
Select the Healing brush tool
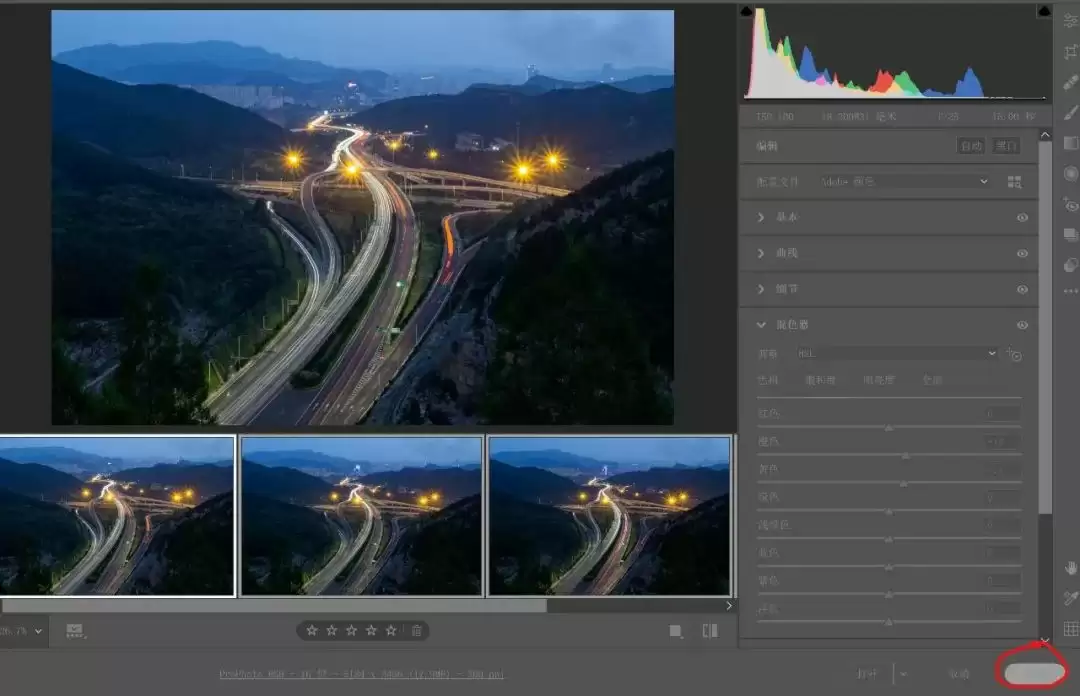coord(1071,82)
